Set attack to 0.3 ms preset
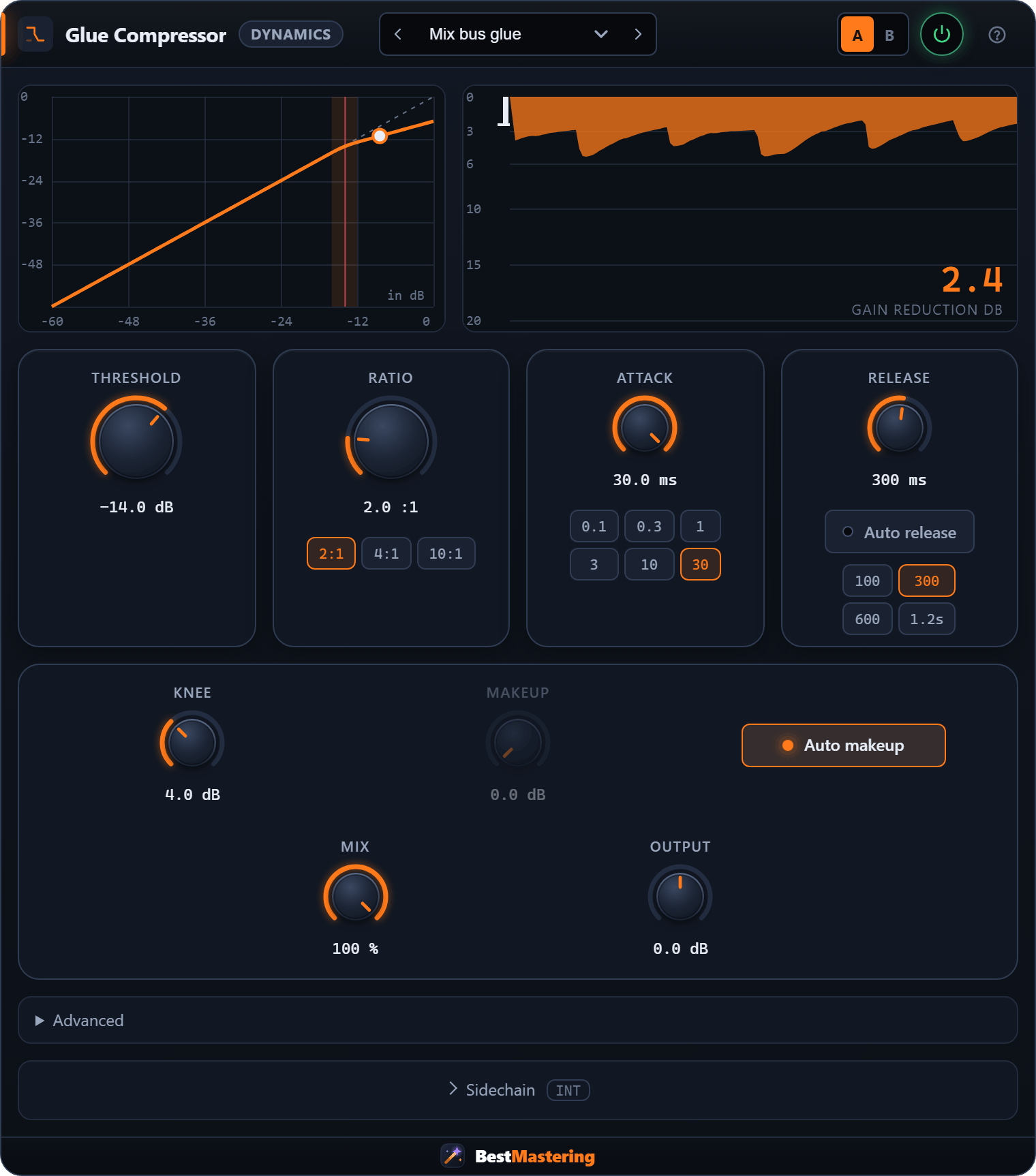The width and height of the screenshot is (1036, 1176). tap(650, 526)
